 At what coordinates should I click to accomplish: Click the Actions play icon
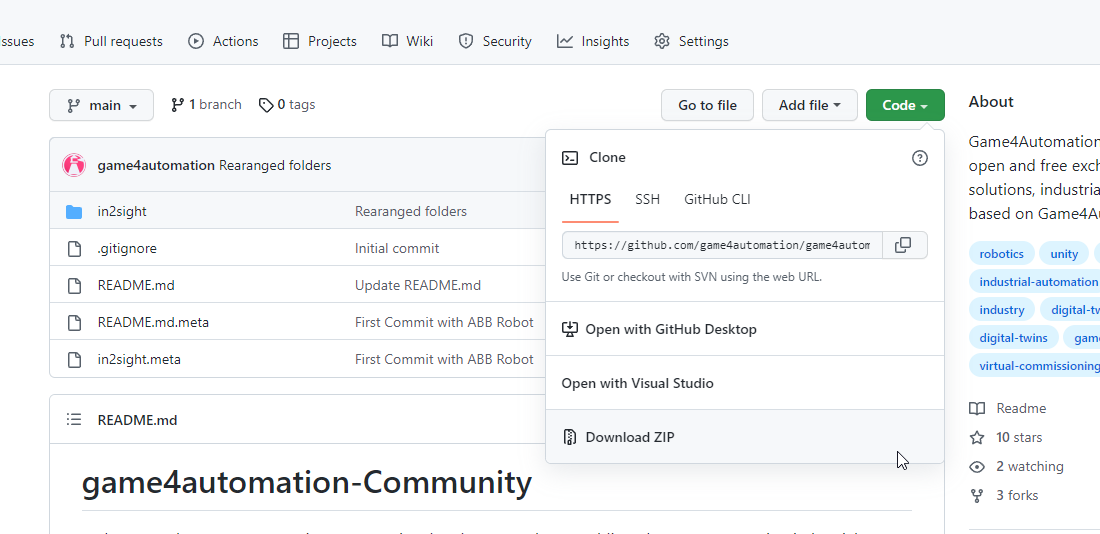pyautogui.click(x=196, y=41)
